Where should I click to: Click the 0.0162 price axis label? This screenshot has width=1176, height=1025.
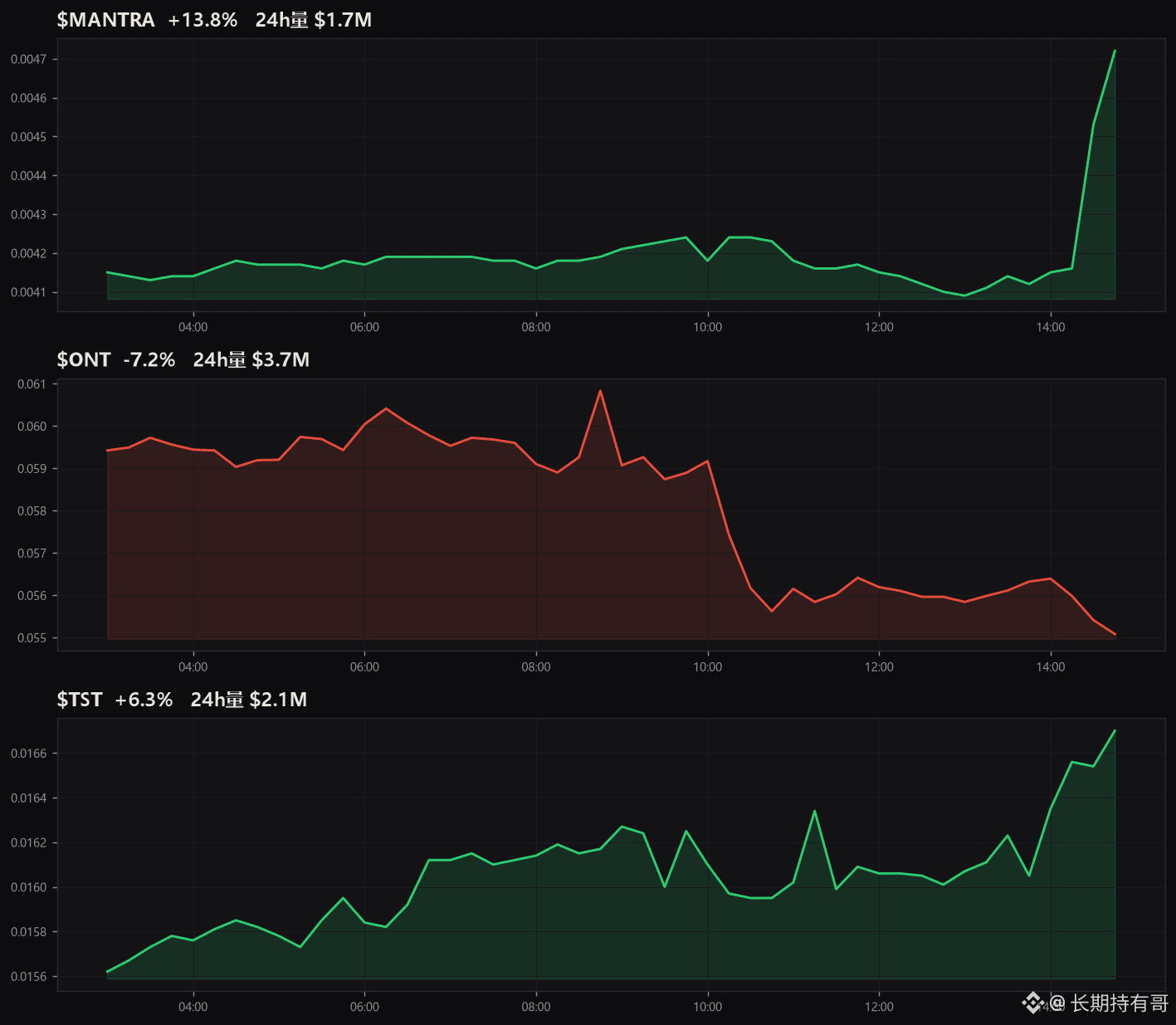point(28,843)
